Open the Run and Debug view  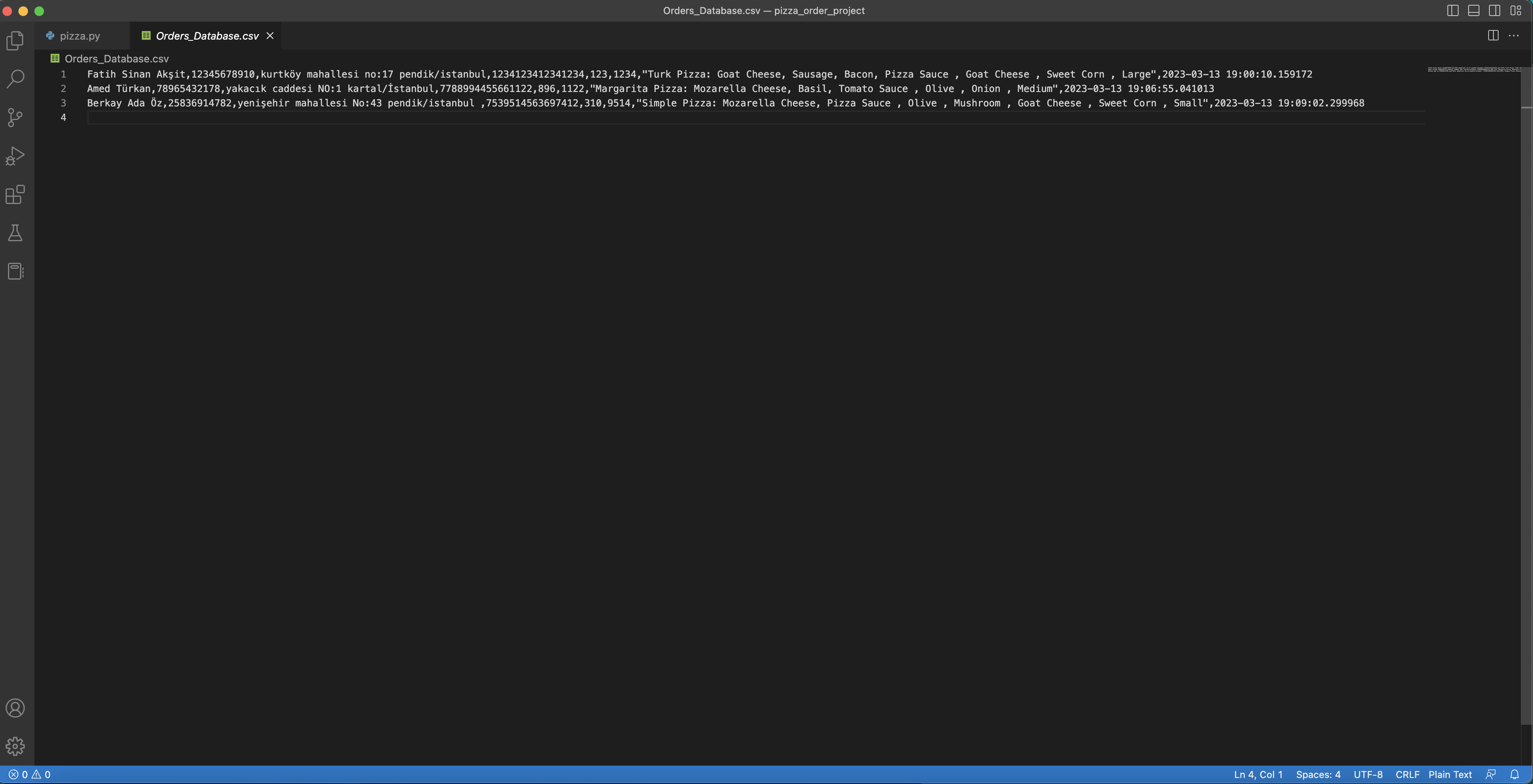(x=15, y=156)
